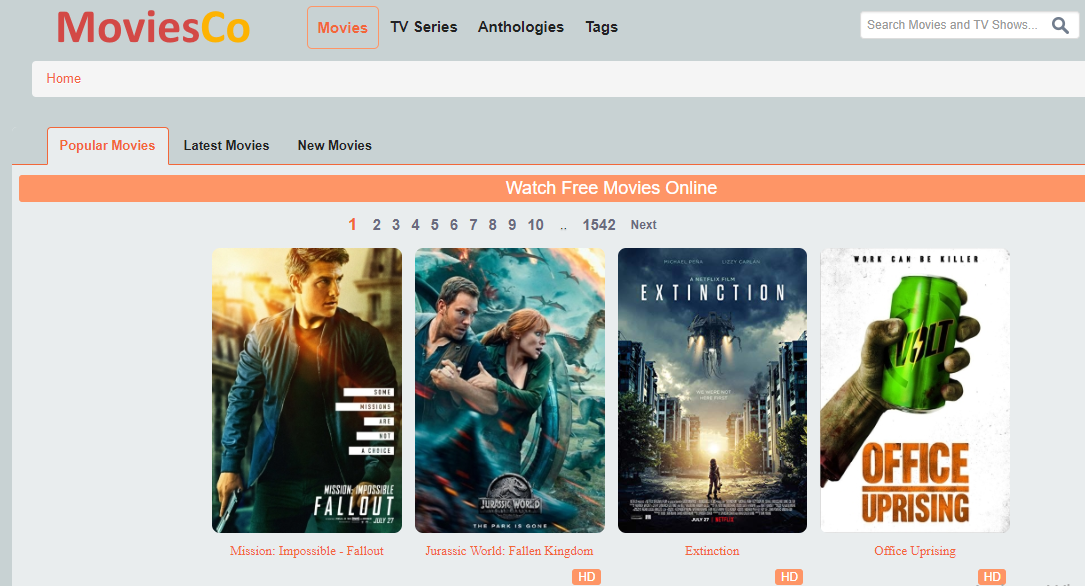Image resolution: width=1085 pixels, height=586 pixels.
Task: Open the Movies menu item
Action: pos(342,27)
